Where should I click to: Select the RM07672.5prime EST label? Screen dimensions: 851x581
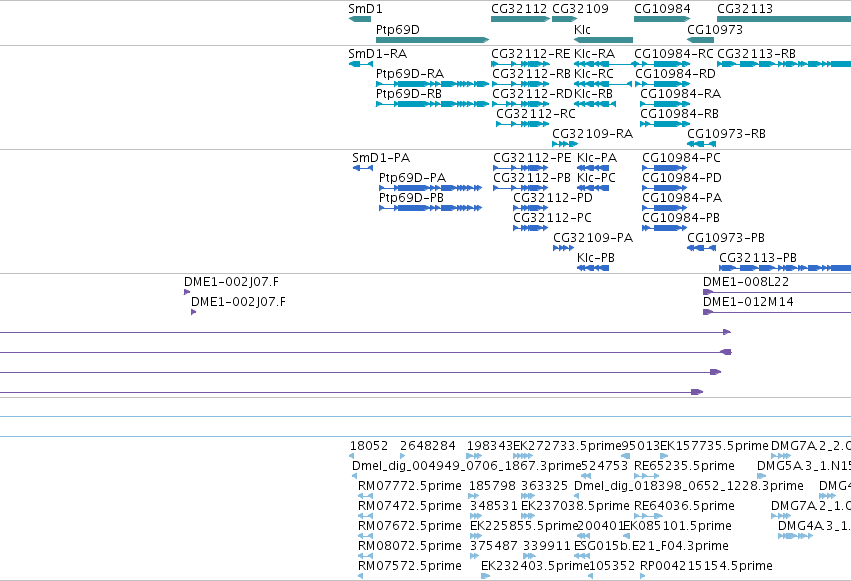(x=410, y=526)
